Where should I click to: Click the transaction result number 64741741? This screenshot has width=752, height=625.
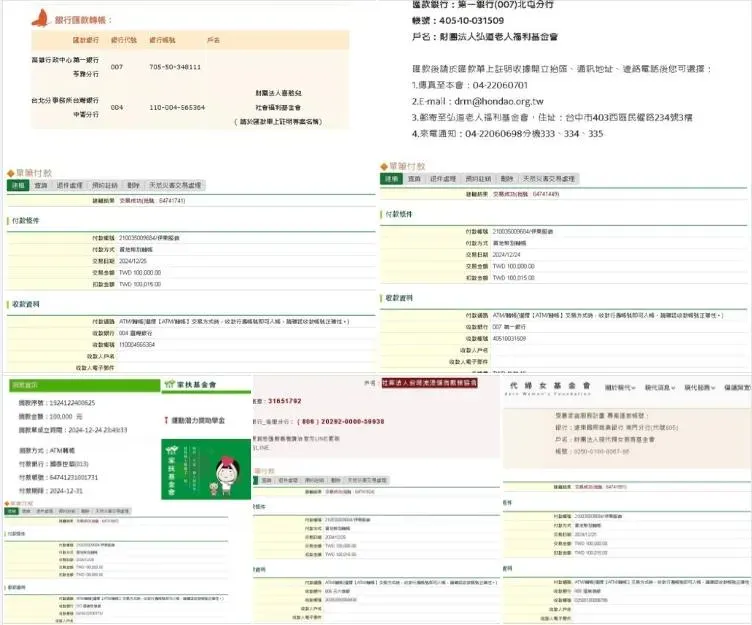(x=172, y=200)
